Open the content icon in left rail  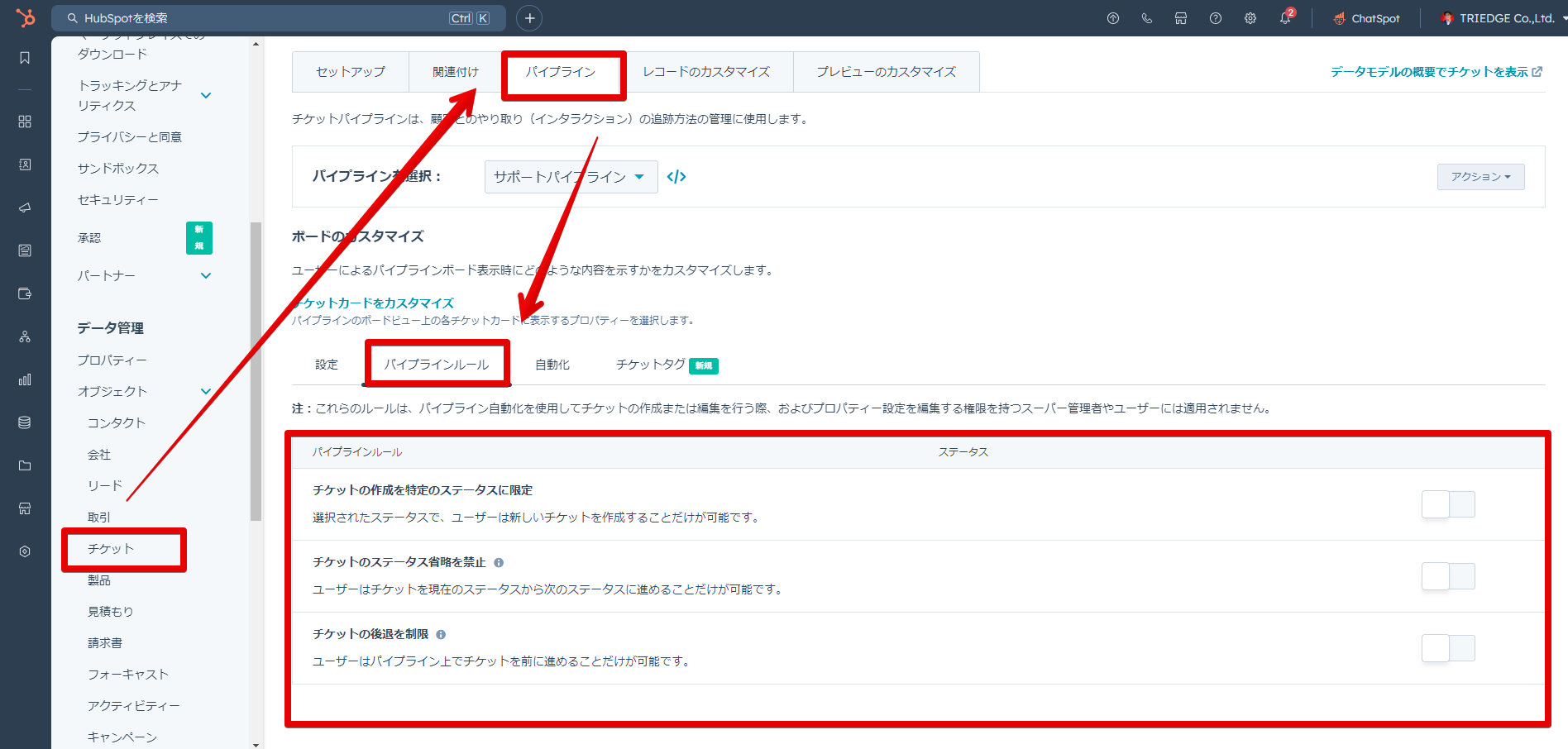25,250
